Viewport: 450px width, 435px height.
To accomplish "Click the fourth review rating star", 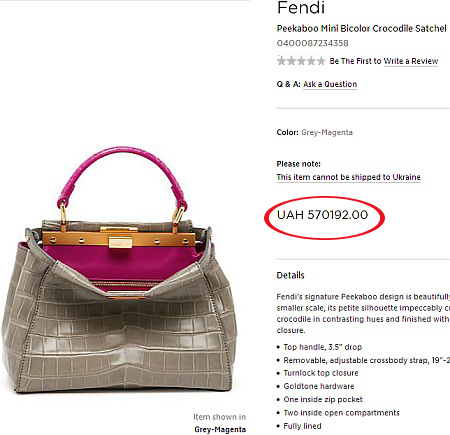I will (x=311, y=61).
